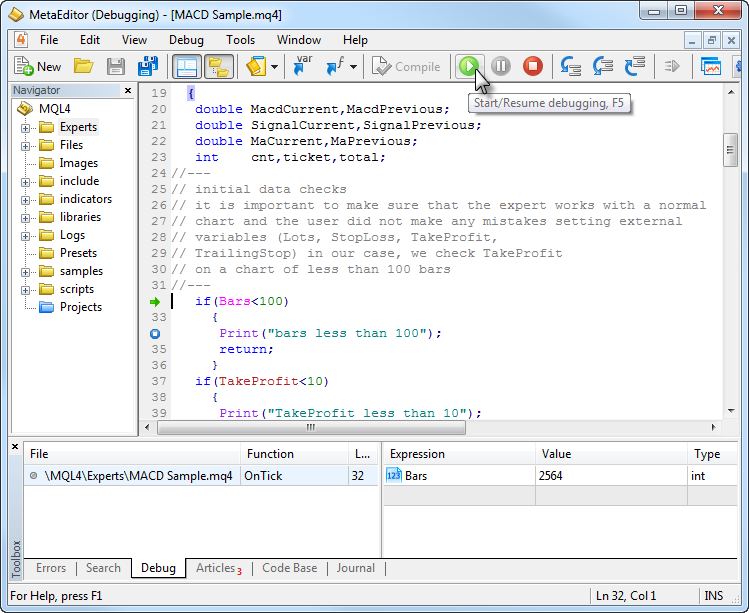Expand the Experts folder in Navigator

(26, 128)
